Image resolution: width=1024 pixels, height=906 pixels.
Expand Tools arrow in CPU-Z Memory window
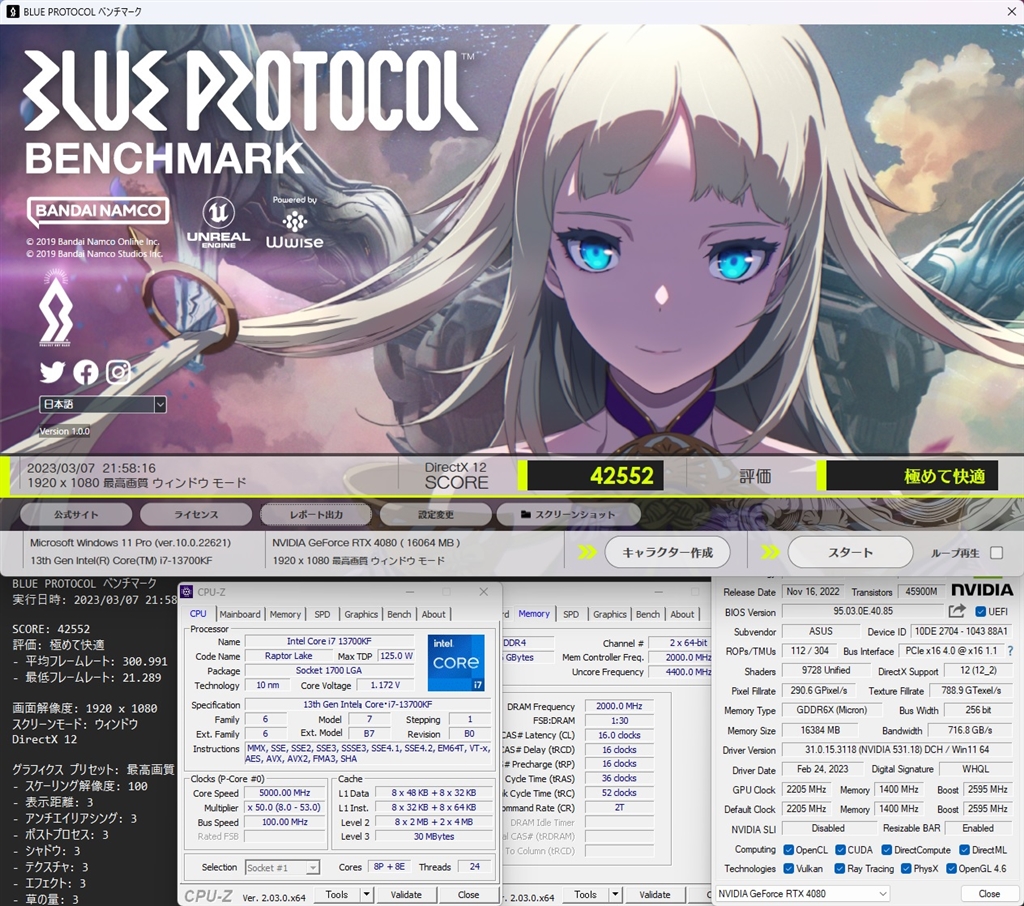(x=615, y=894)
